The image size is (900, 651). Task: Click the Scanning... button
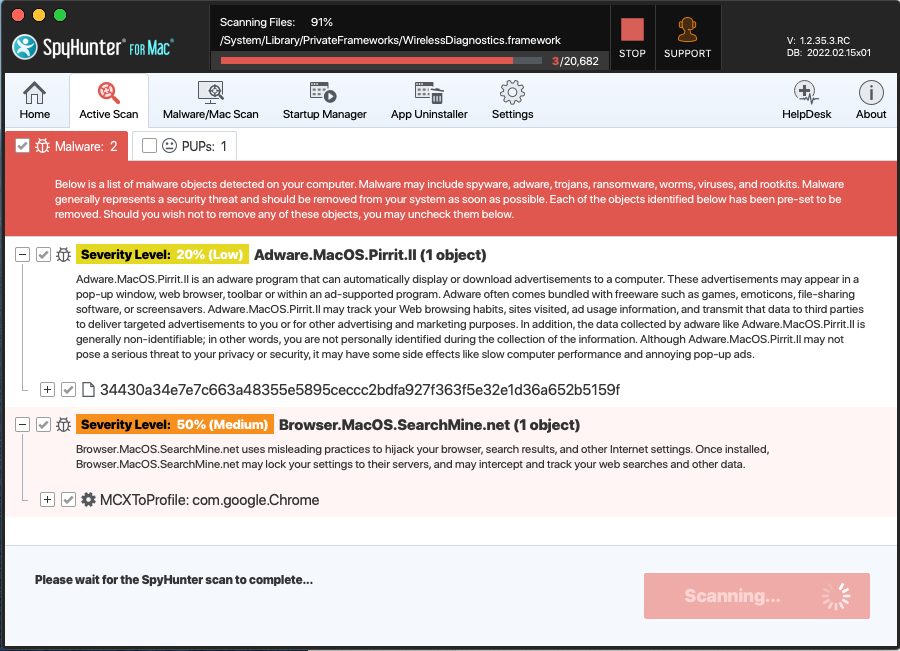[757, 596]
